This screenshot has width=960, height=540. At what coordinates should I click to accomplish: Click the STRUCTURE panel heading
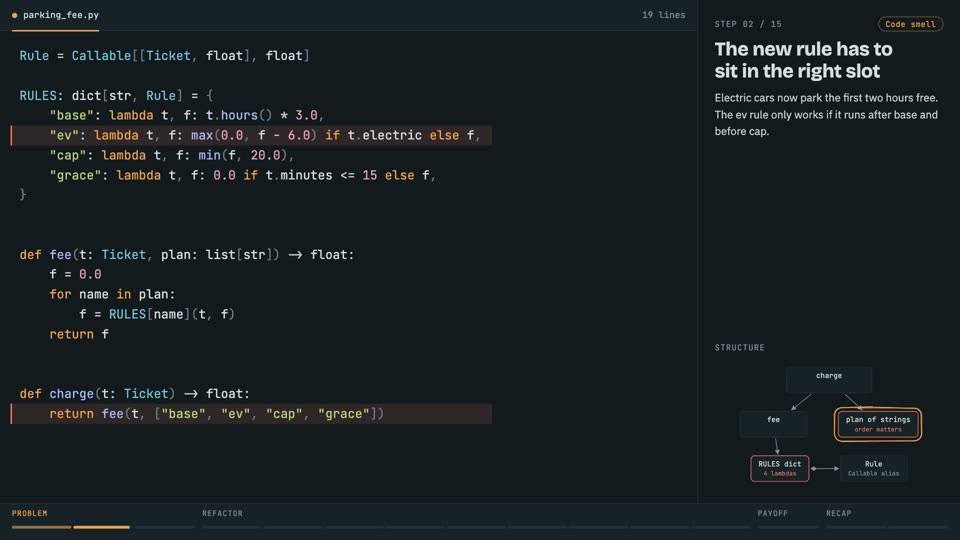(740, 347)
